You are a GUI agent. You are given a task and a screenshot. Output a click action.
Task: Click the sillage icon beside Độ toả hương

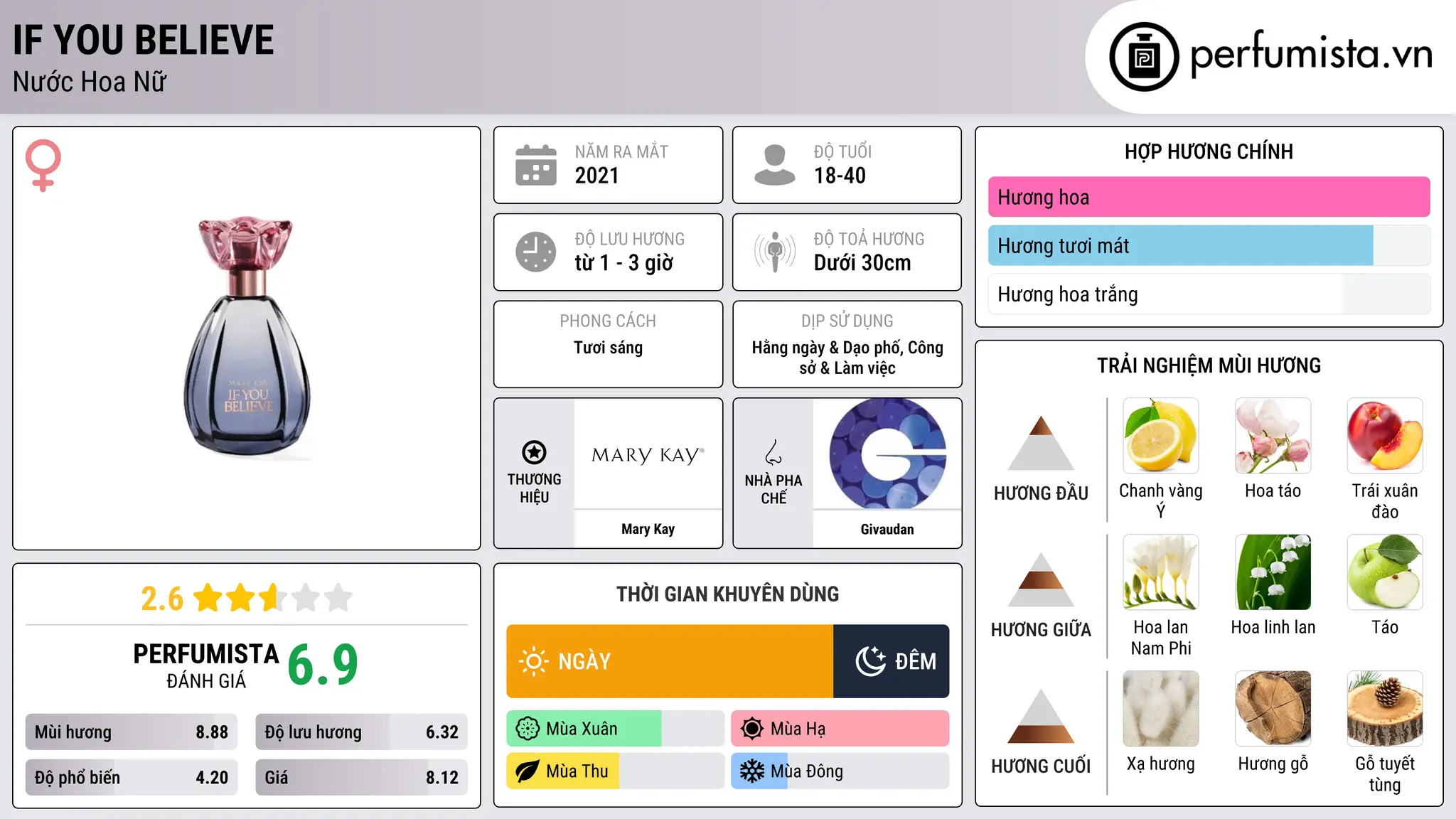pyautogui.click(x=775, y=252)
